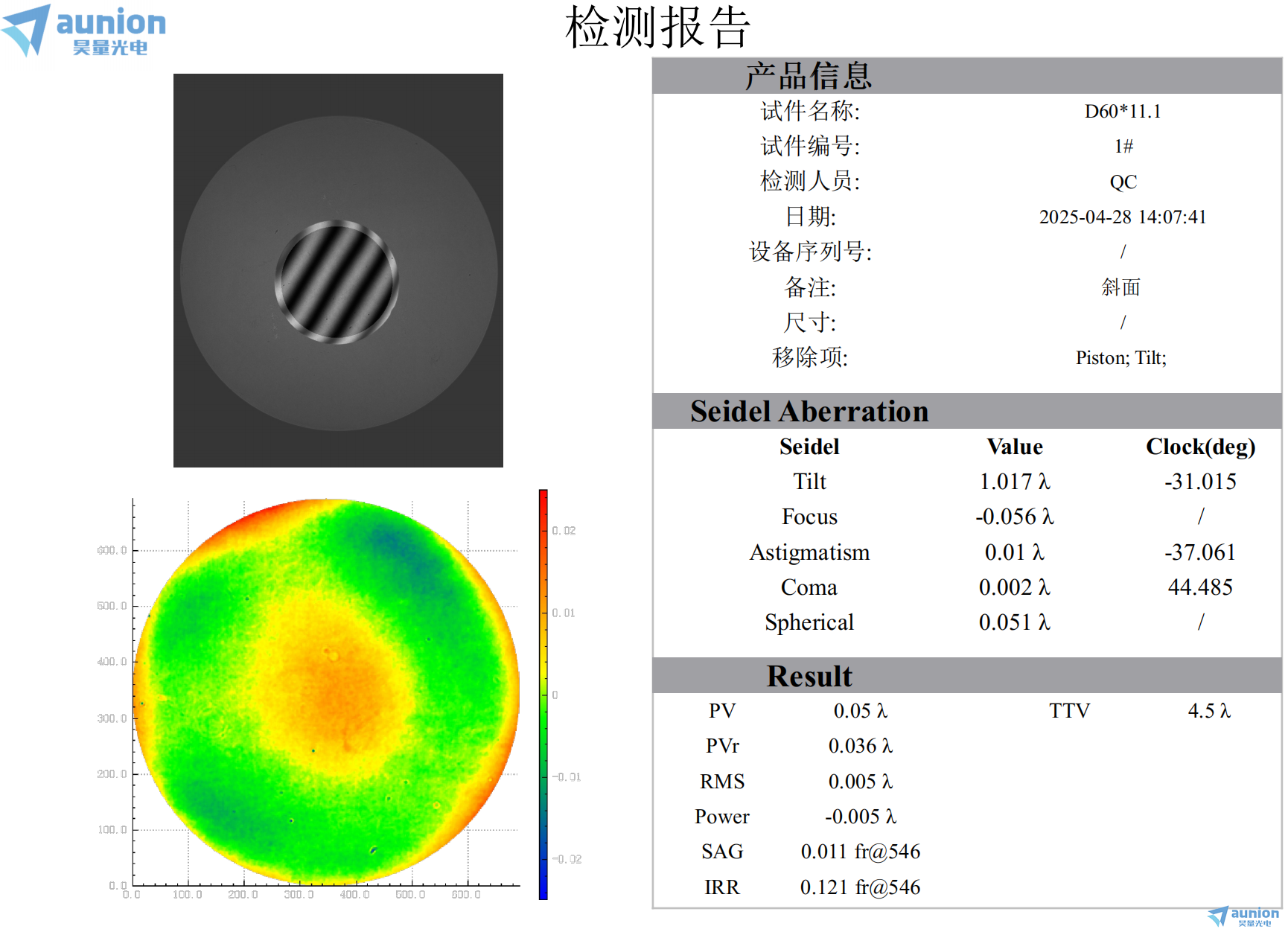Click the 备注 label
Screen dimensions: 1288x935
pos(810,287)
